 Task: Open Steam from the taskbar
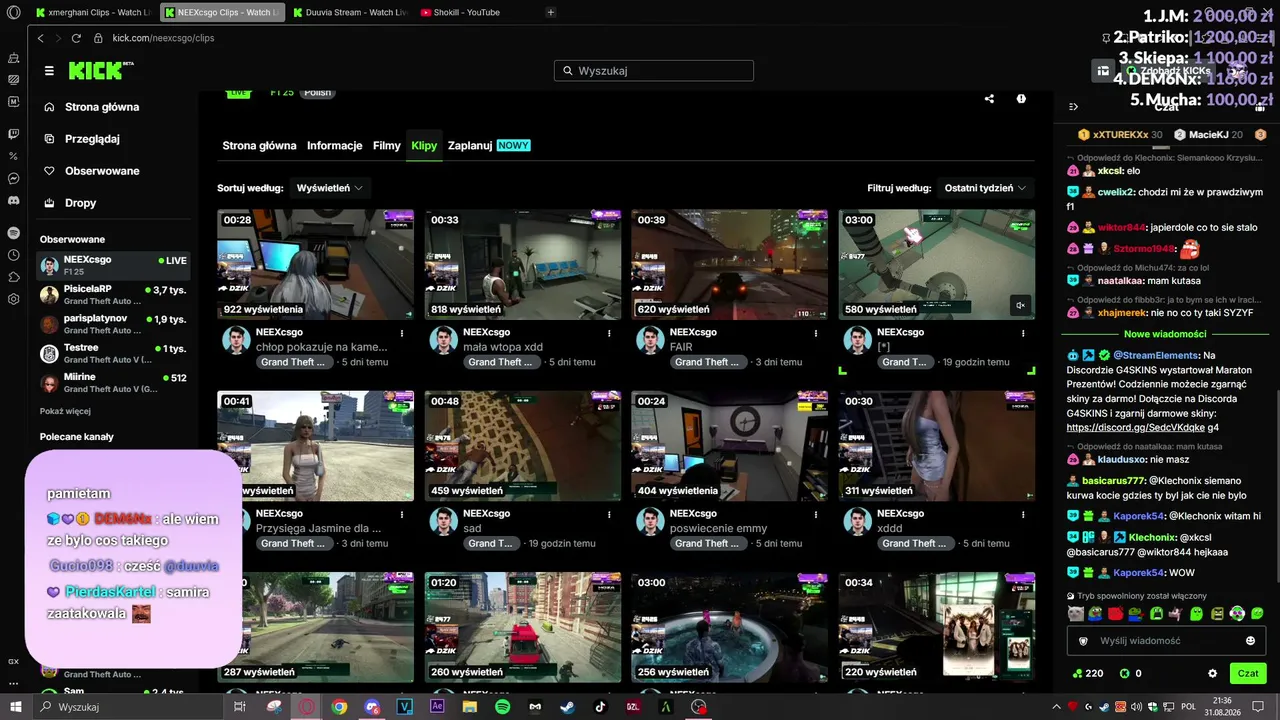click(x=567, y=707)
